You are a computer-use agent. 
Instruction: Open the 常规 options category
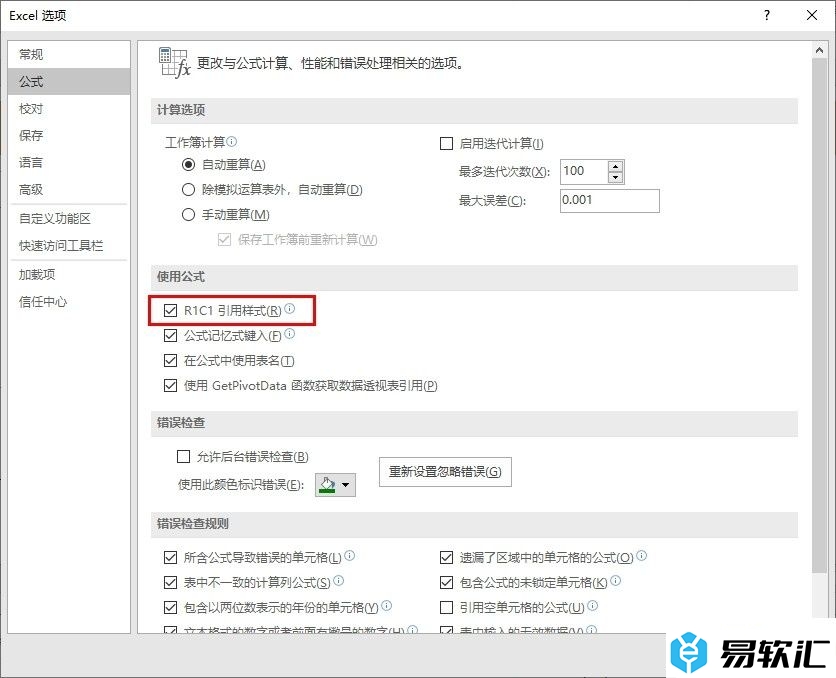69,54
